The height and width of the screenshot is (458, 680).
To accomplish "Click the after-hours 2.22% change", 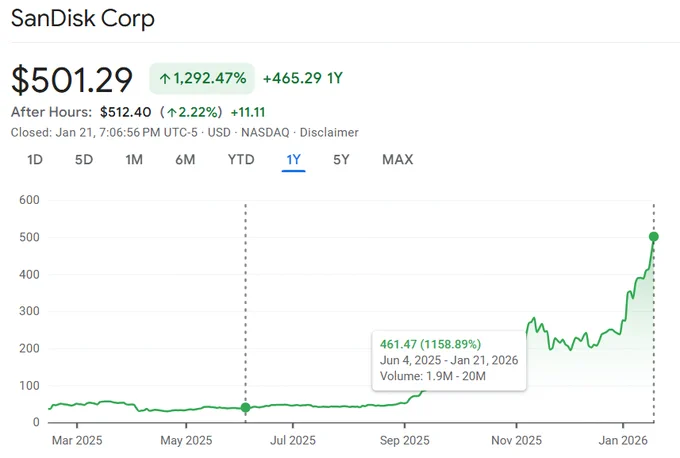I will pyautogui.click(x=191, y=112).
